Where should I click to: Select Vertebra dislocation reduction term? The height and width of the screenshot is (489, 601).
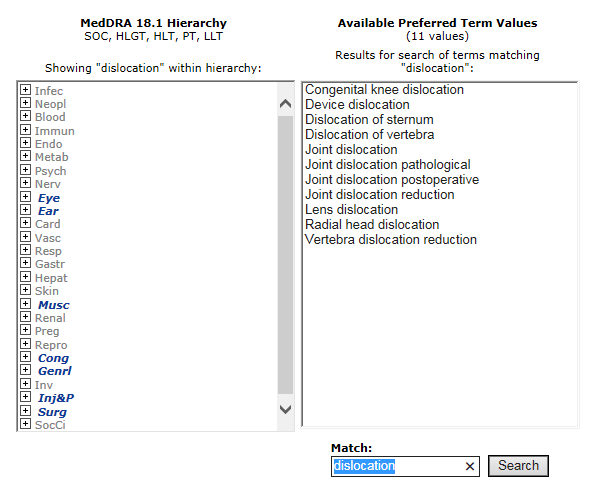[391, 240]
